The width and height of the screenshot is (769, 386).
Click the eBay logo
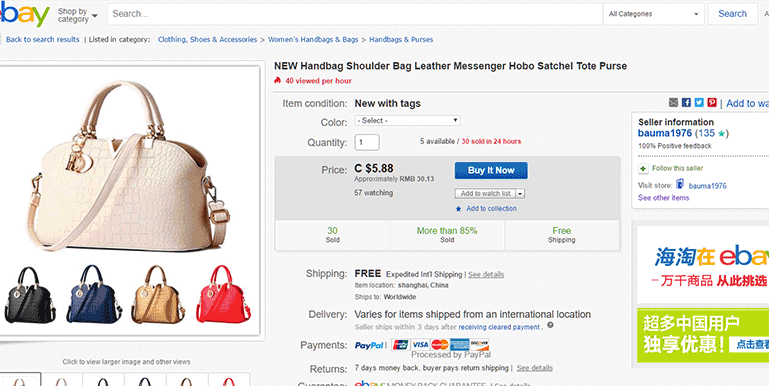[25, 15]
